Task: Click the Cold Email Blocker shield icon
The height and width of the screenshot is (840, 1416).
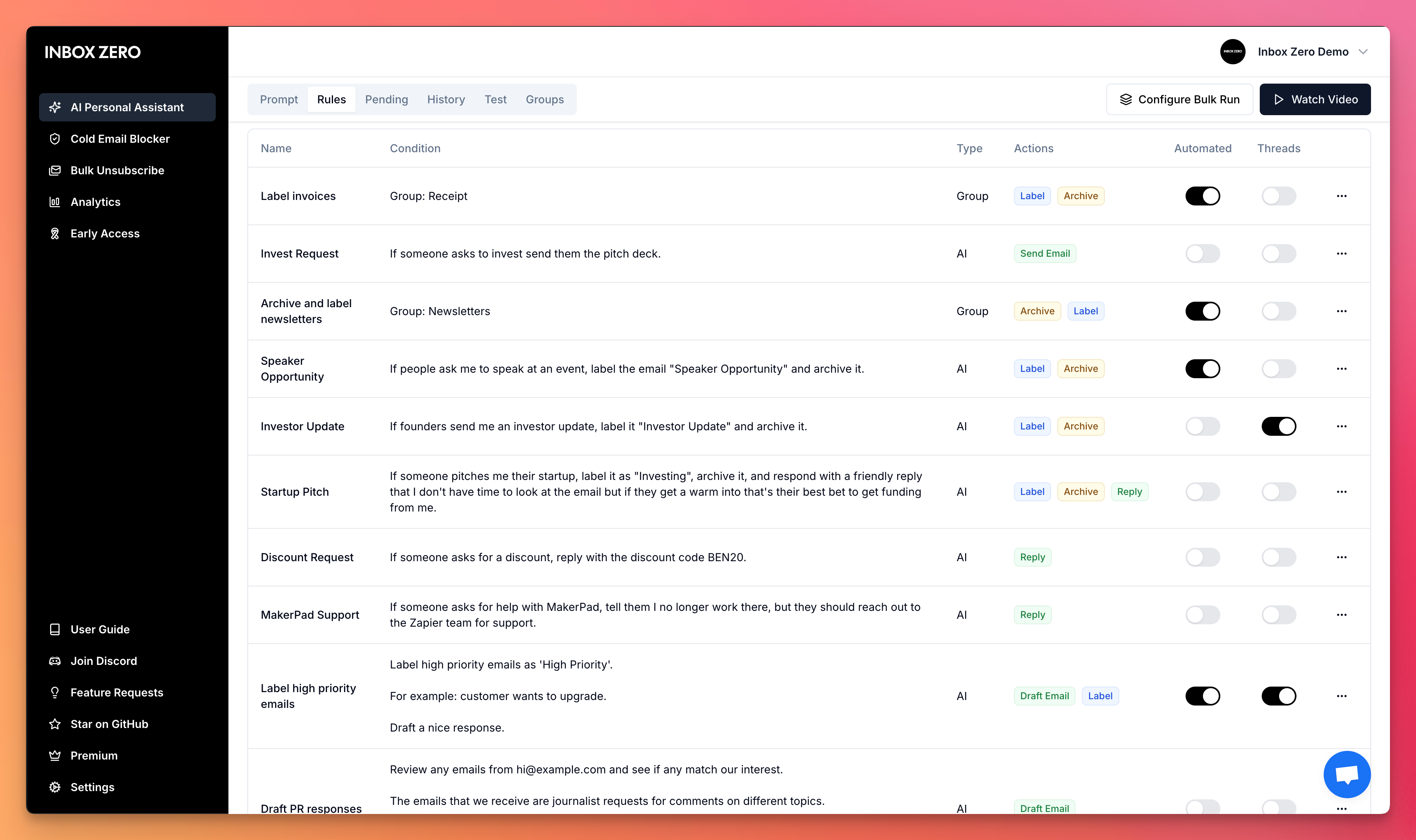Action: tap(55, 139)
